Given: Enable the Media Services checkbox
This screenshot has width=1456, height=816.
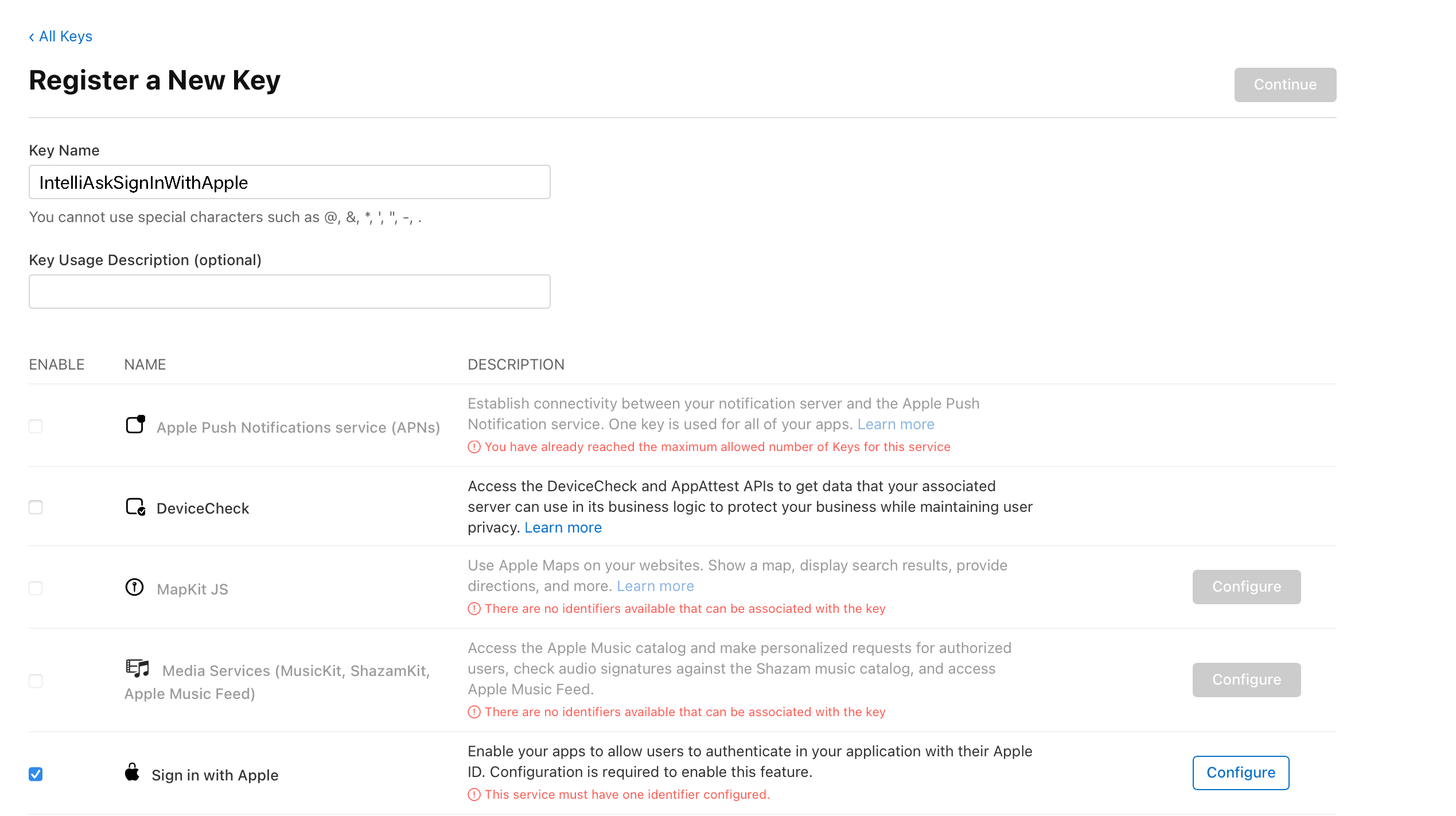Looking at the screenshot, I should (x=36, y=681).
